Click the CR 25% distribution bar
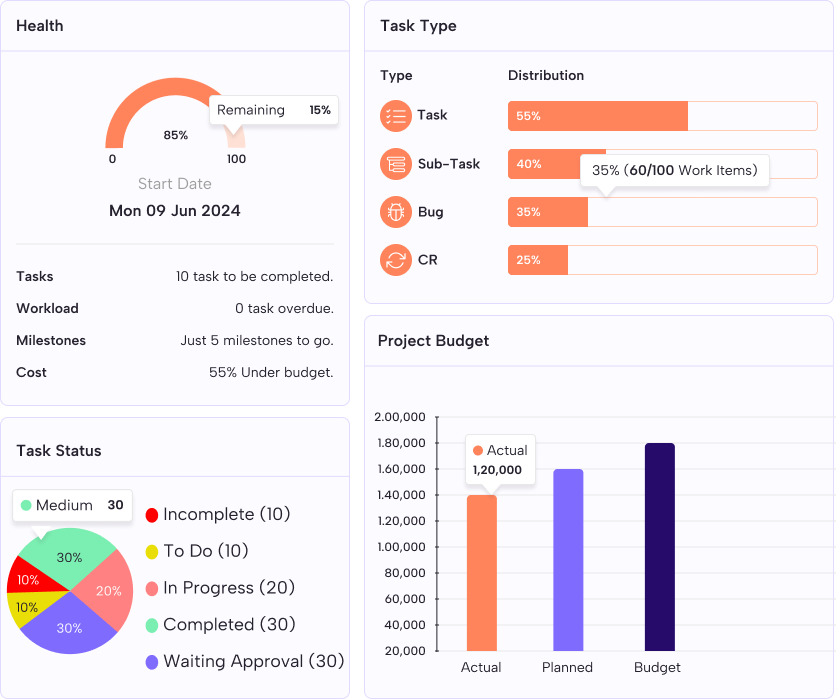 pyautogui.click(x=538, y=260)
